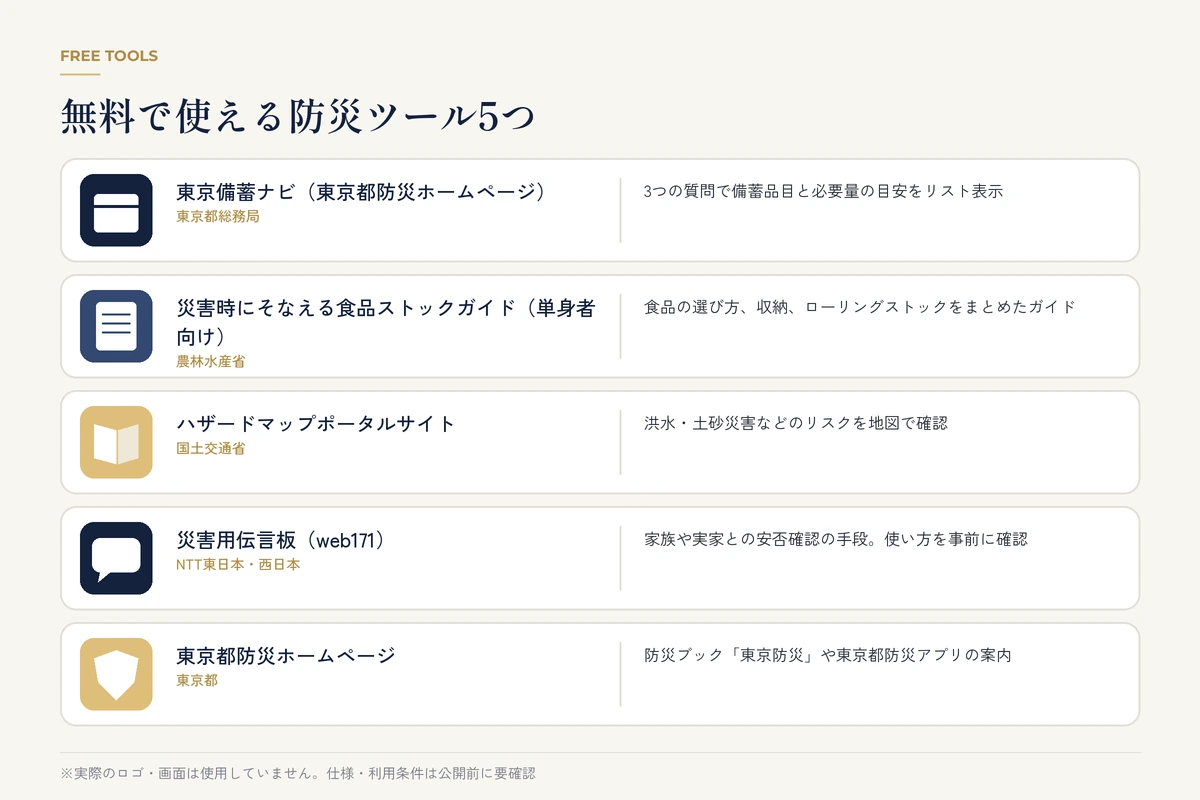1200x800 pixels.
Task: Click the 東京都 publisher label in the last card
Action: point(197,680)
